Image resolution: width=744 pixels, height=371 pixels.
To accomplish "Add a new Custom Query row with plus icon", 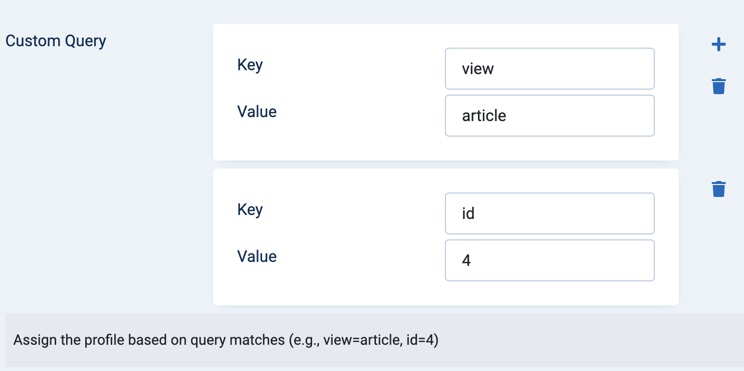I will tap(718, 45).
